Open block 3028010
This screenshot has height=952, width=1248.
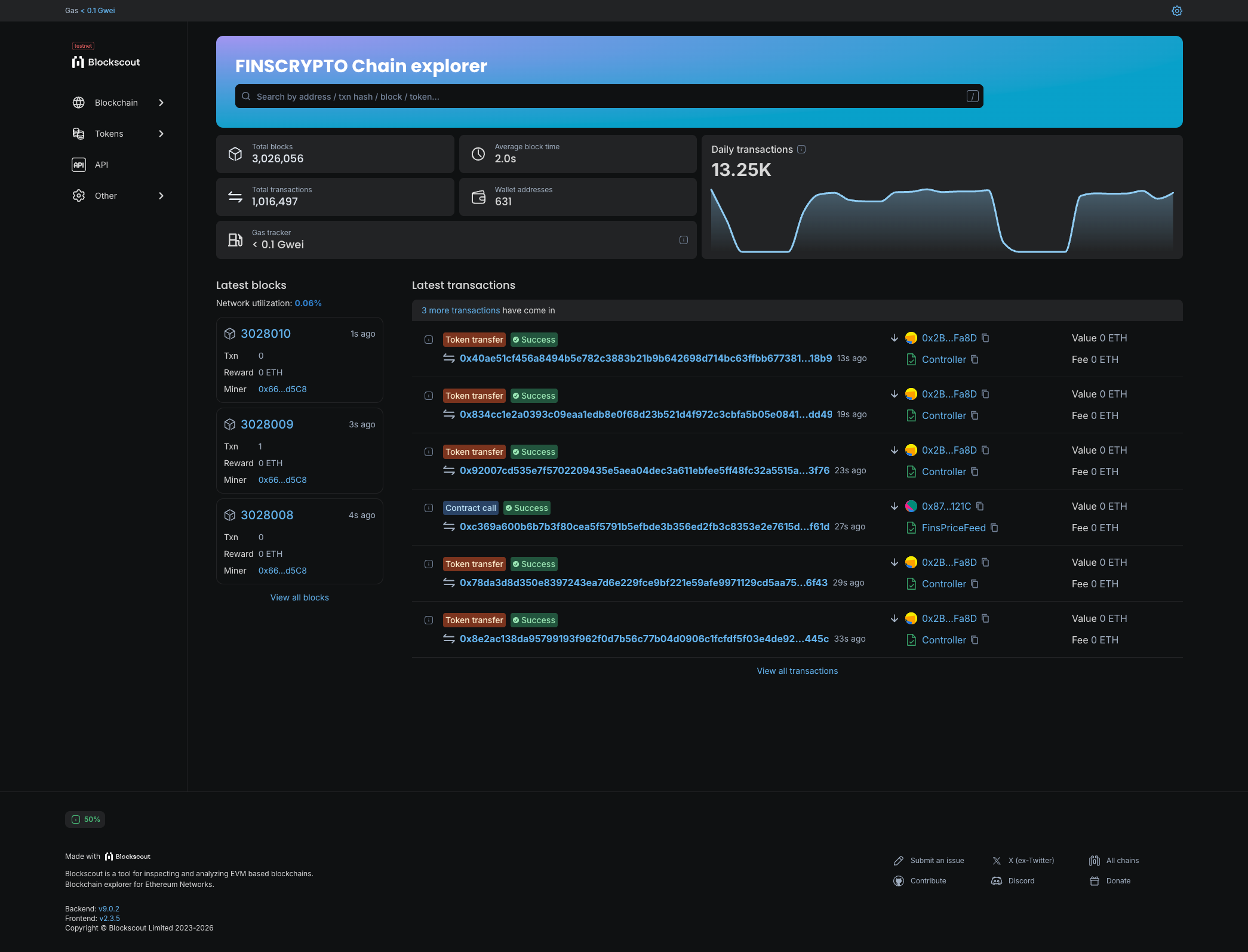tap(266, 334)
